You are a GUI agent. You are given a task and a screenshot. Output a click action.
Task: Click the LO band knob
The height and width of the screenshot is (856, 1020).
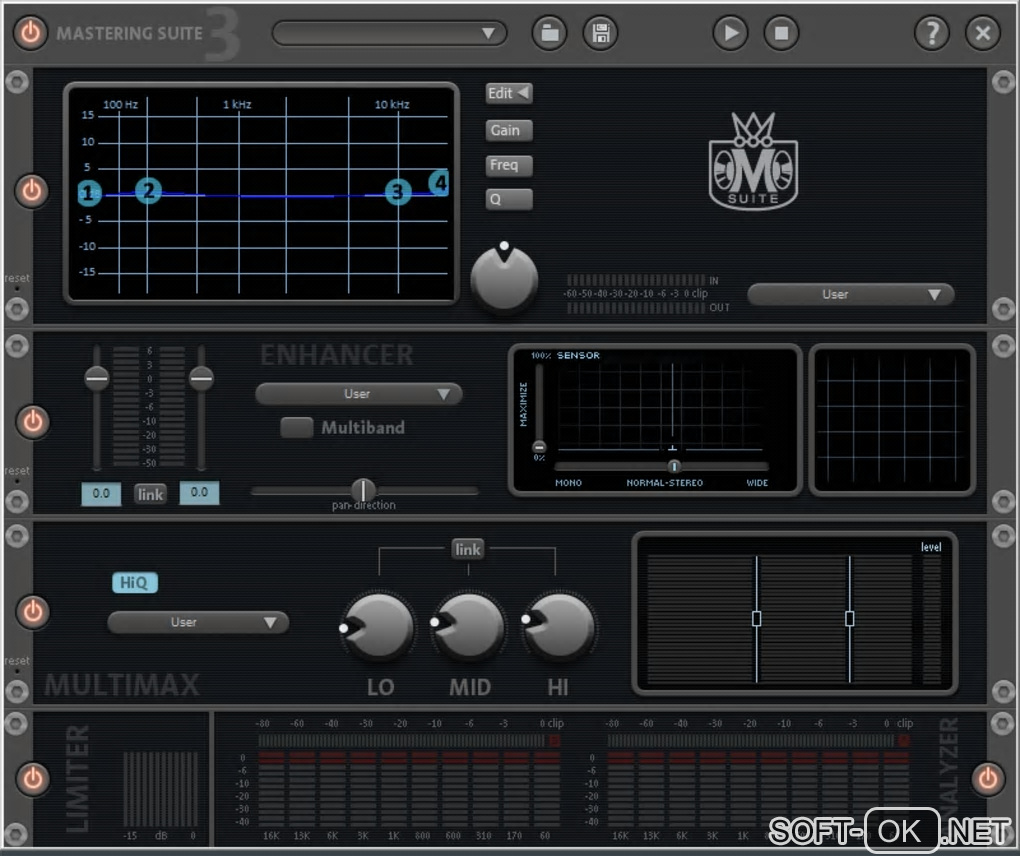click(x=379, y=626)
